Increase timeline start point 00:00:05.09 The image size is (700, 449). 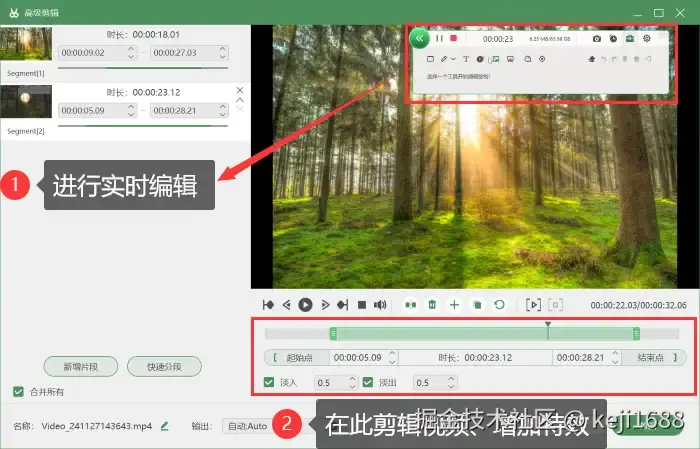(392, 353)
